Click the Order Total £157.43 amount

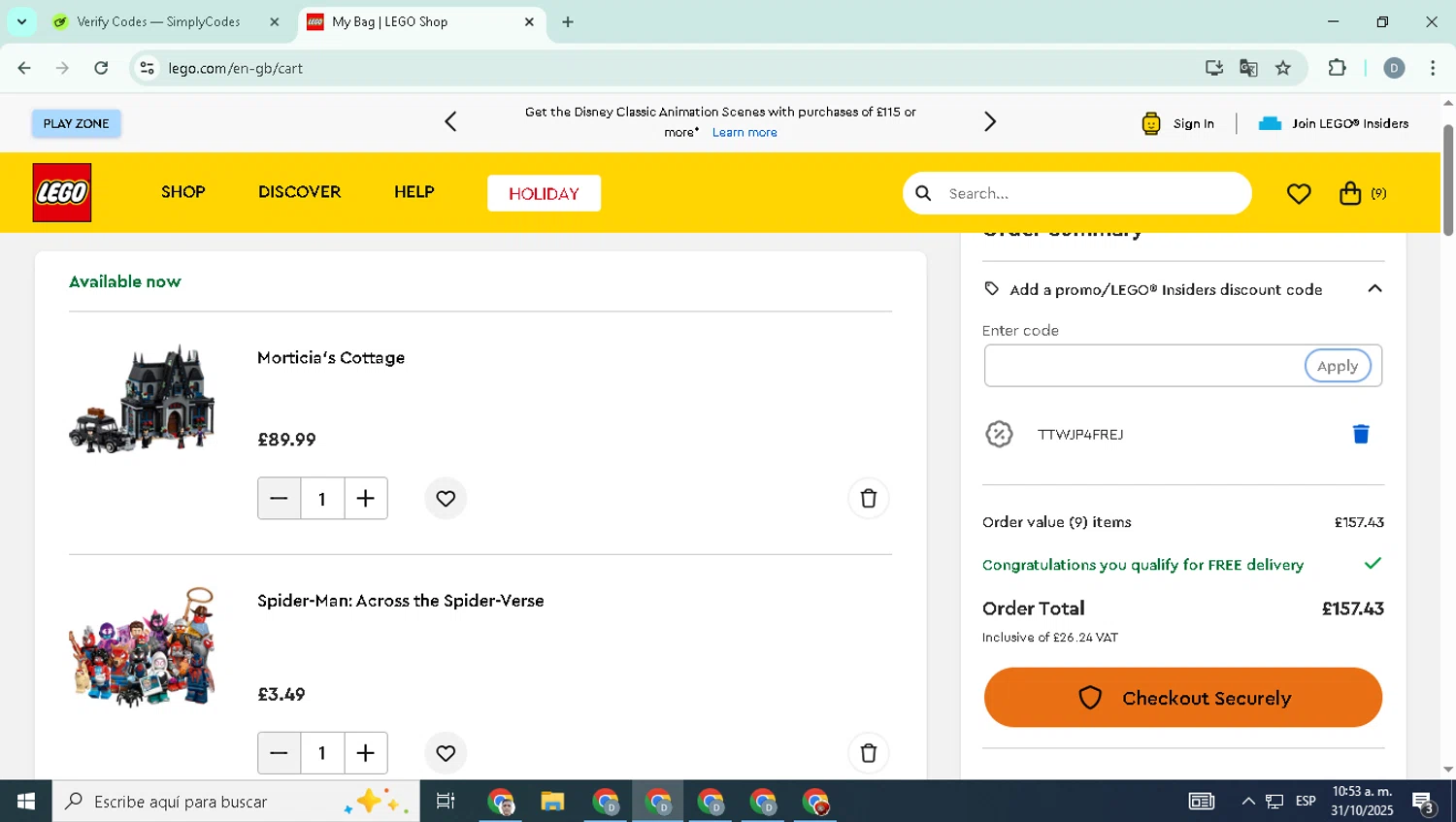[x=1353, y=608]
